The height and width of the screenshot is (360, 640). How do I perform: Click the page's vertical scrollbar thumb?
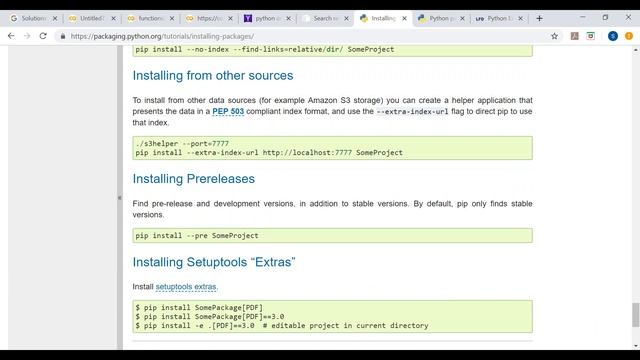click(636, 315)
